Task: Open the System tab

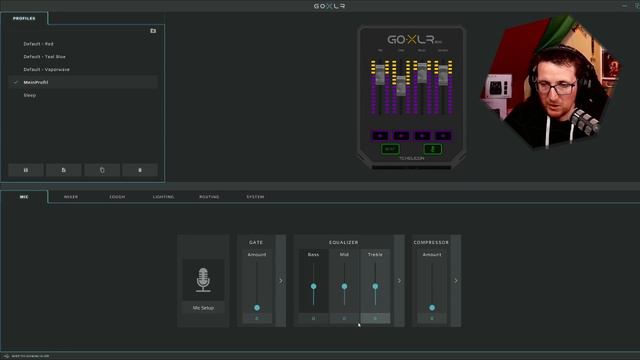Action: coord(255,197)
